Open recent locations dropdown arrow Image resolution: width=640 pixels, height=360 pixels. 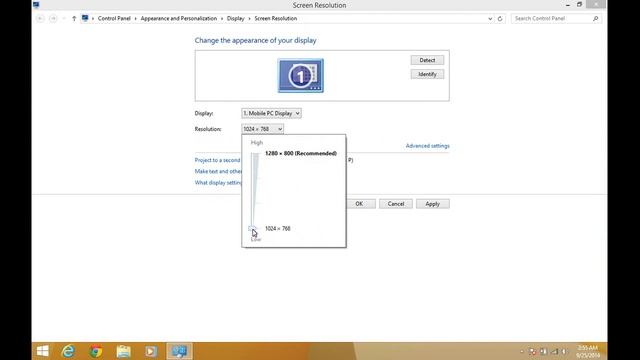pos(64,18)
